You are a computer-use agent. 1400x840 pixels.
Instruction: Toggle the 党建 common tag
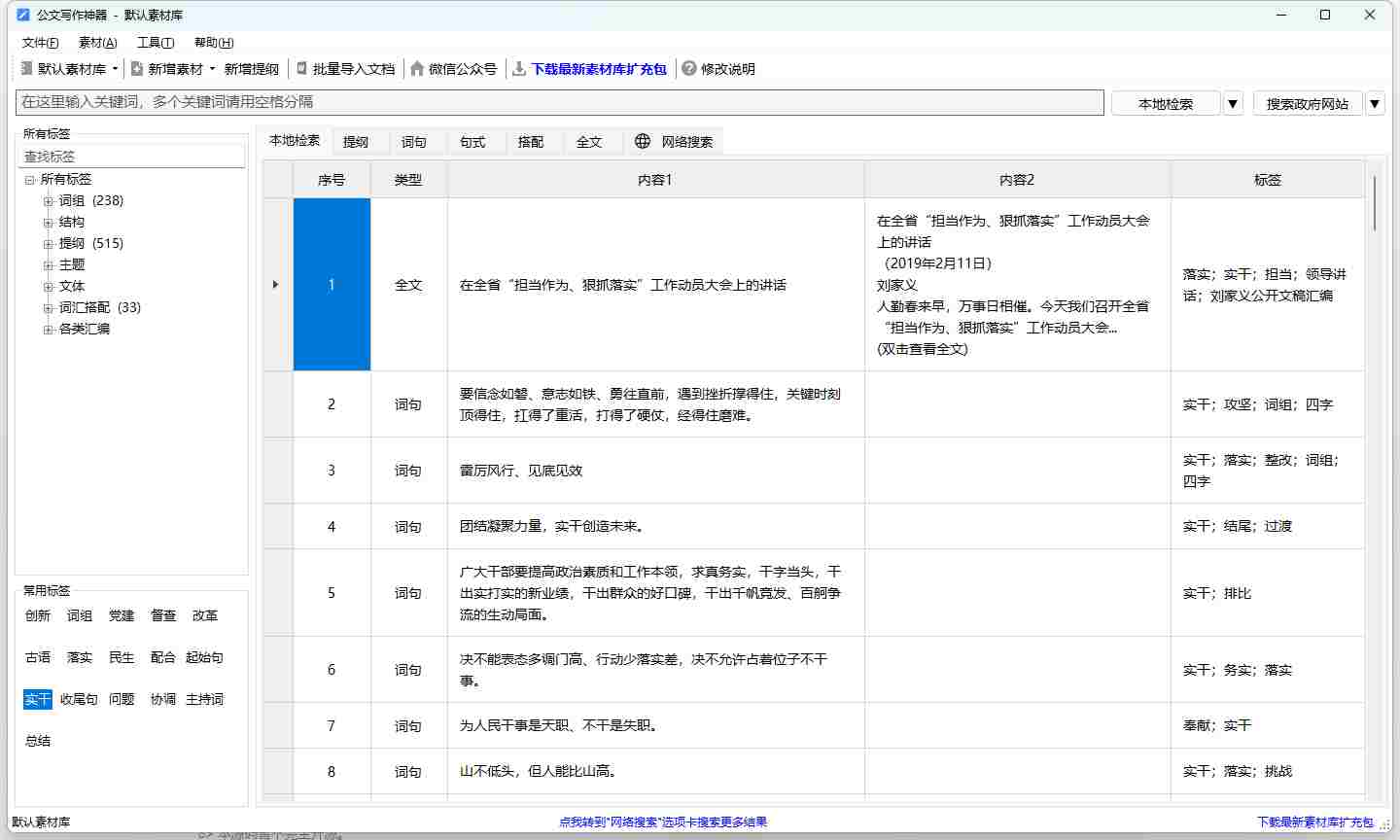122,615
